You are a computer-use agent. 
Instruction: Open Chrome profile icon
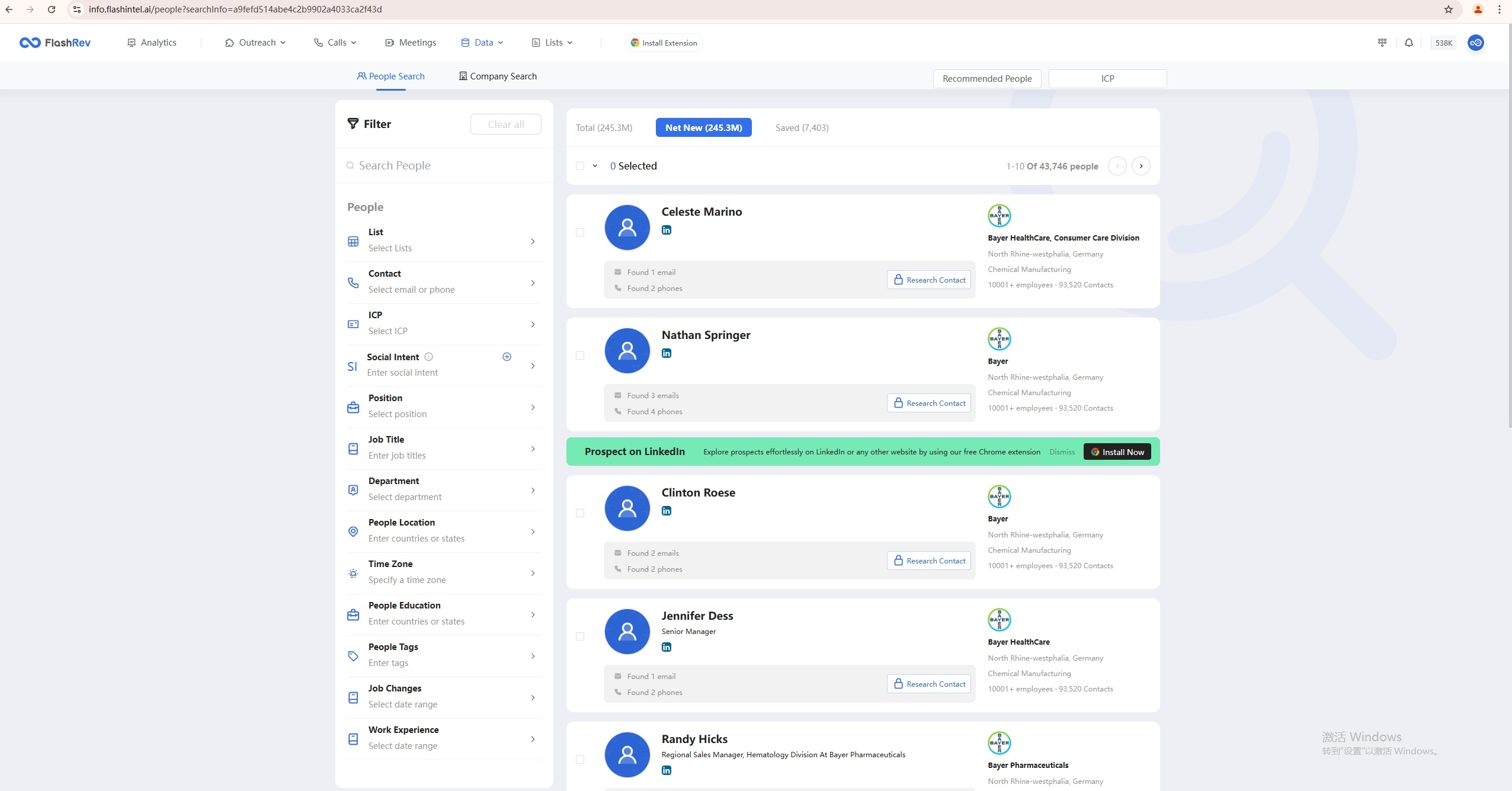[1478, 9]
